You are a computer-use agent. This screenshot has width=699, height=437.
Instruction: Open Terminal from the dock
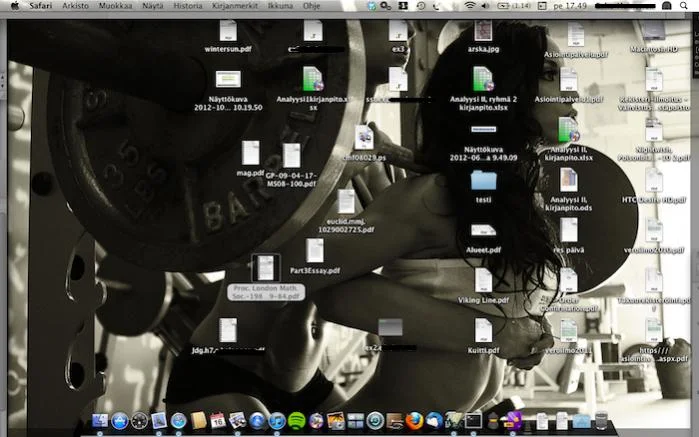(473, 421)
